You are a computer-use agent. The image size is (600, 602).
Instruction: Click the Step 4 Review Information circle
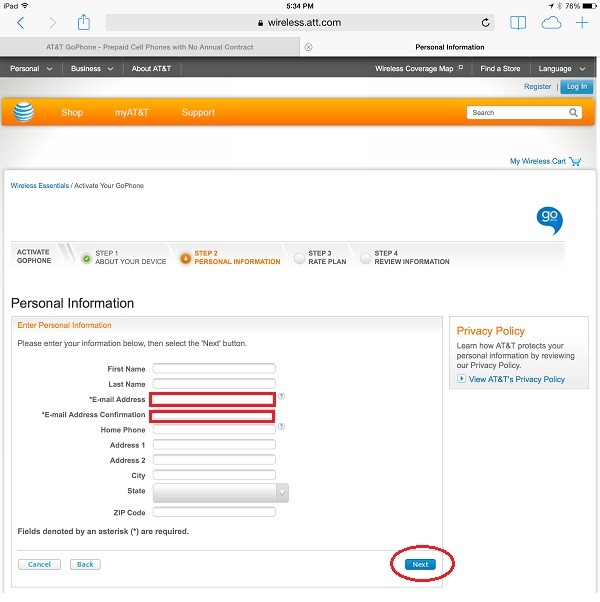[365, 258]
